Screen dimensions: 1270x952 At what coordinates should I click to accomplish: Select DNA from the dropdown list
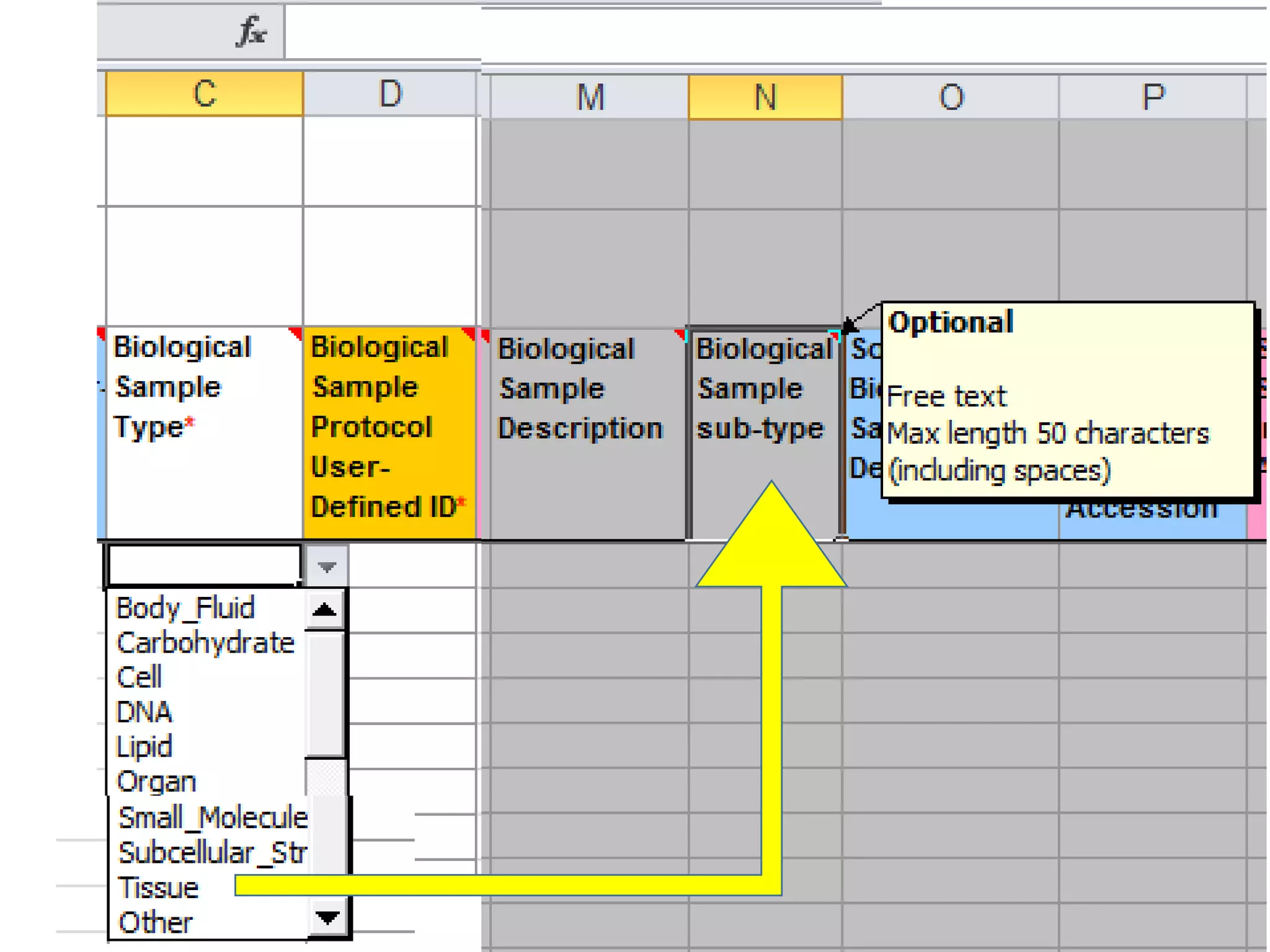point(144,712)
